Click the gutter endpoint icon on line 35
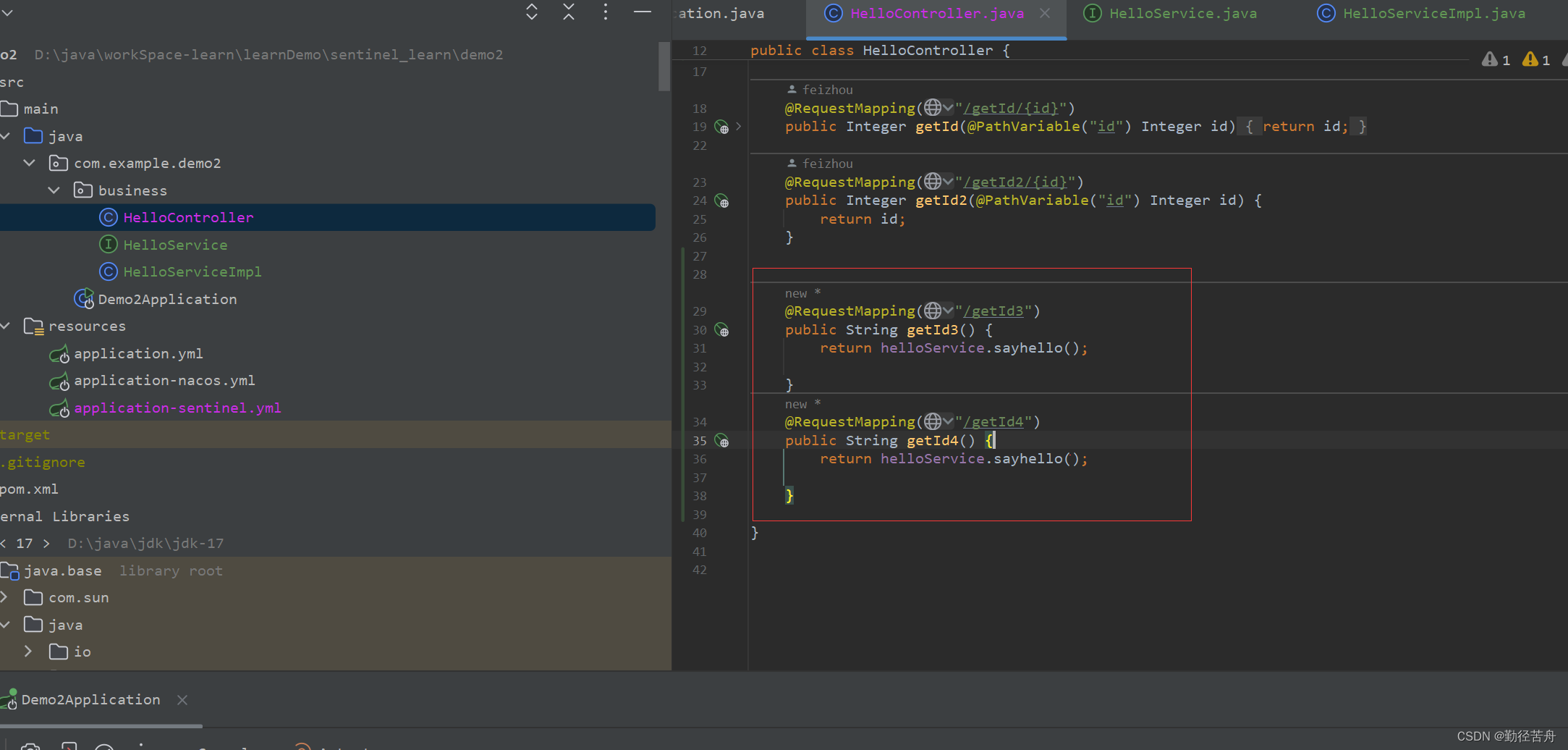Screen dimensions: 1568x750 pos(721,441)
